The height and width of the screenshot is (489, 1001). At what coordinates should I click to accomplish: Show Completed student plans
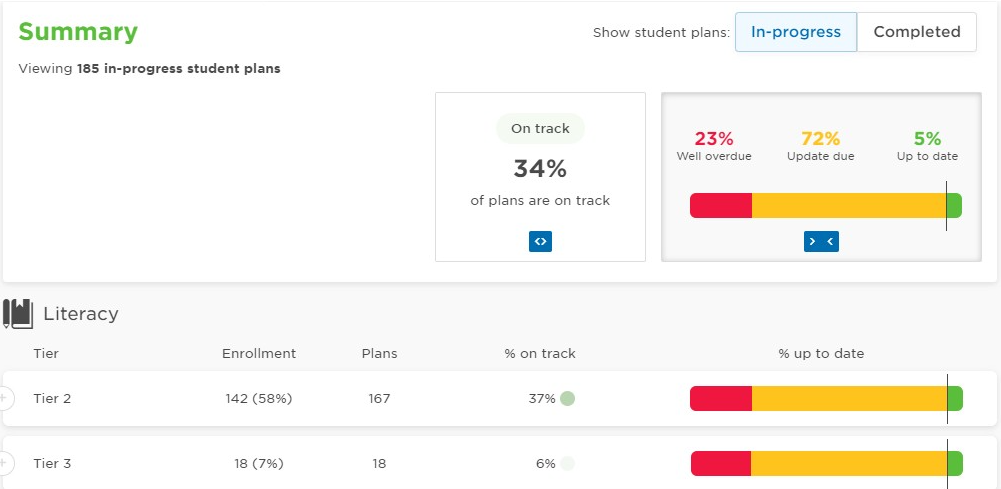tap(917, 32)
